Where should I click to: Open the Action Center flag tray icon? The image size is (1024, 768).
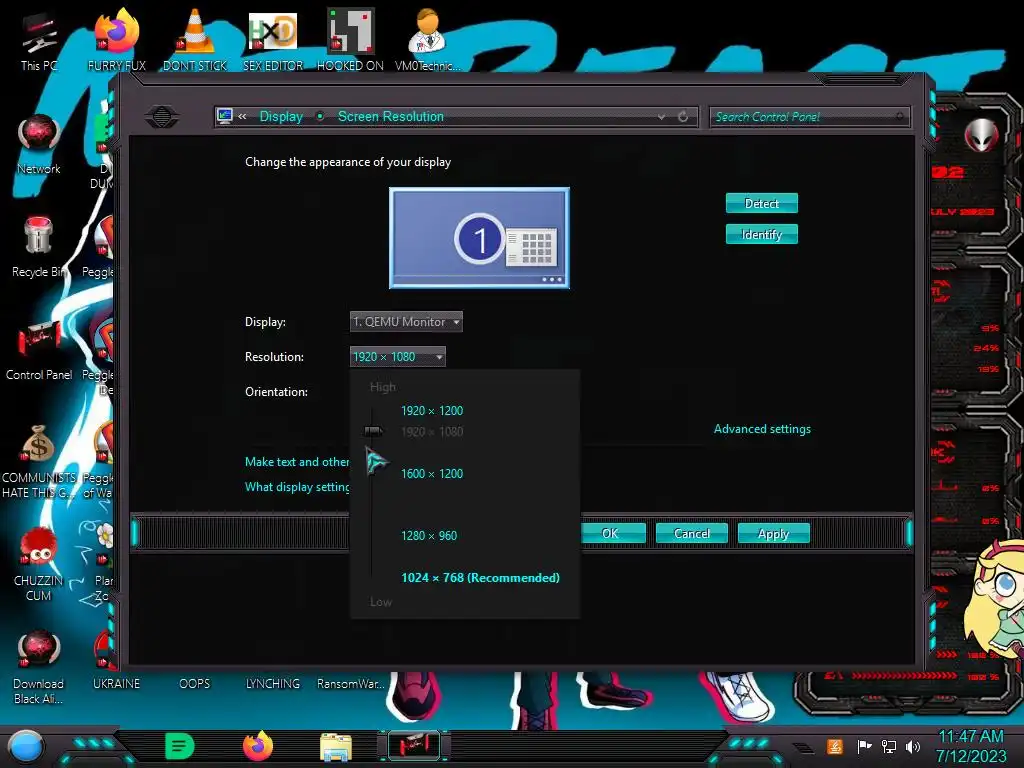point(865,746)
